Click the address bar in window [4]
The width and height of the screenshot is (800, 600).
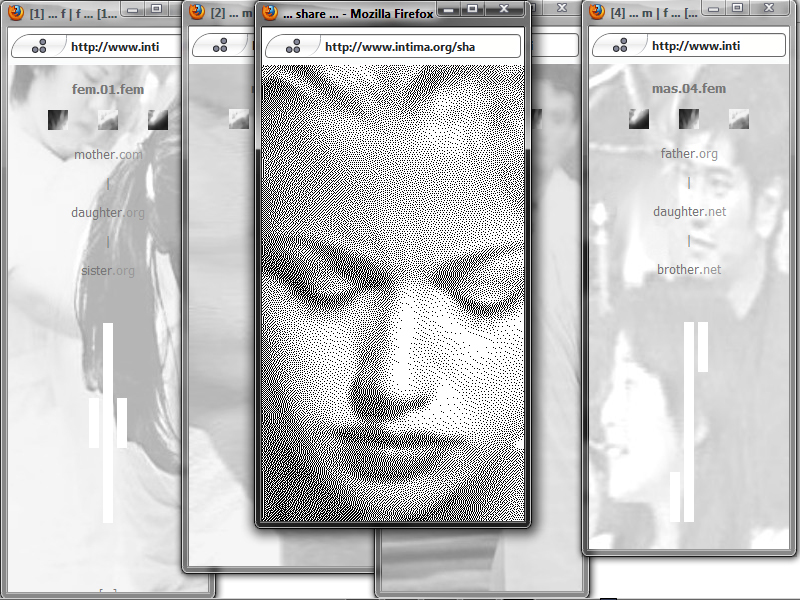point(700,46)
